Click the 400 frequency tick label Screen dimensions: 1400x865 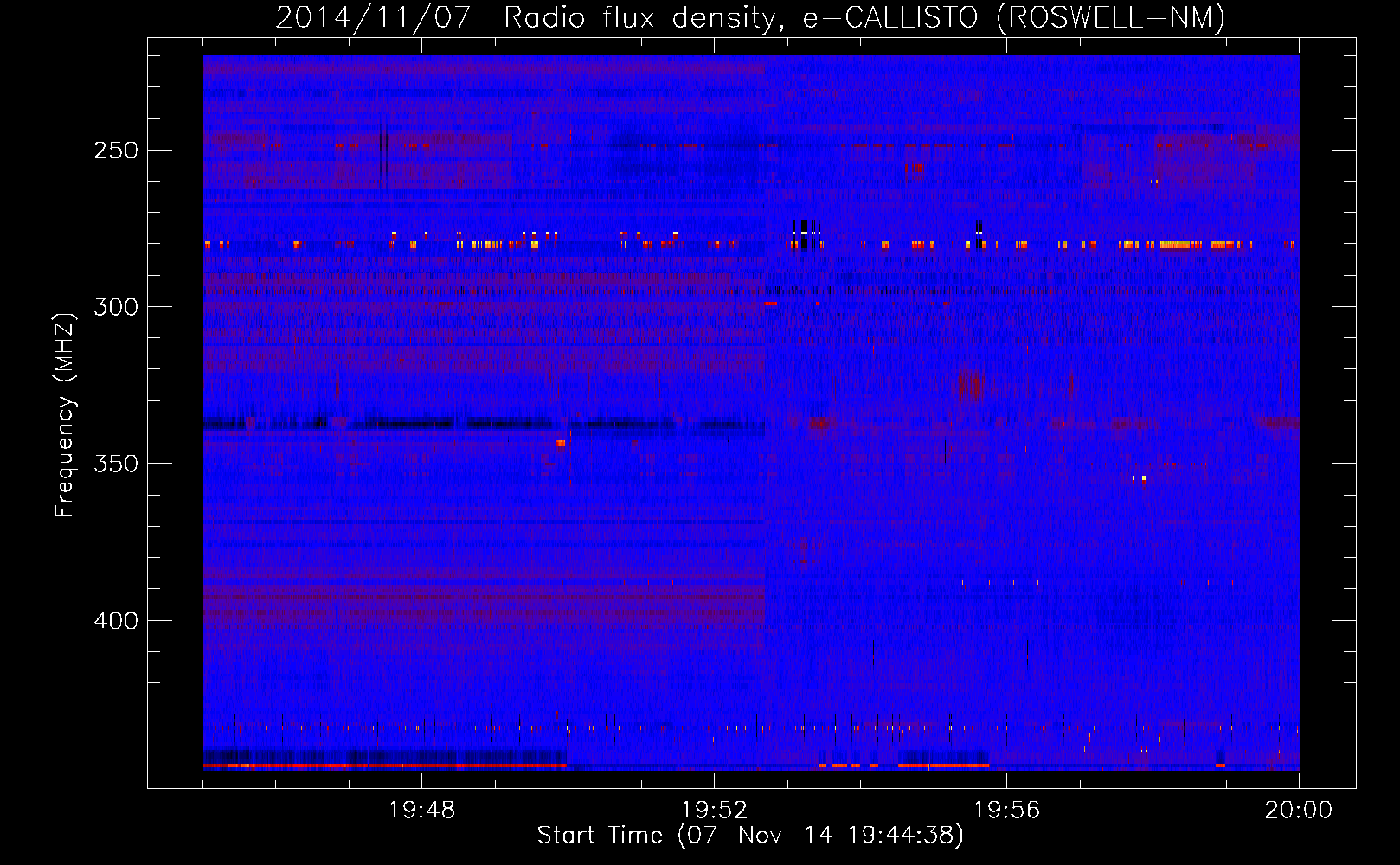(x=116, y=621)
